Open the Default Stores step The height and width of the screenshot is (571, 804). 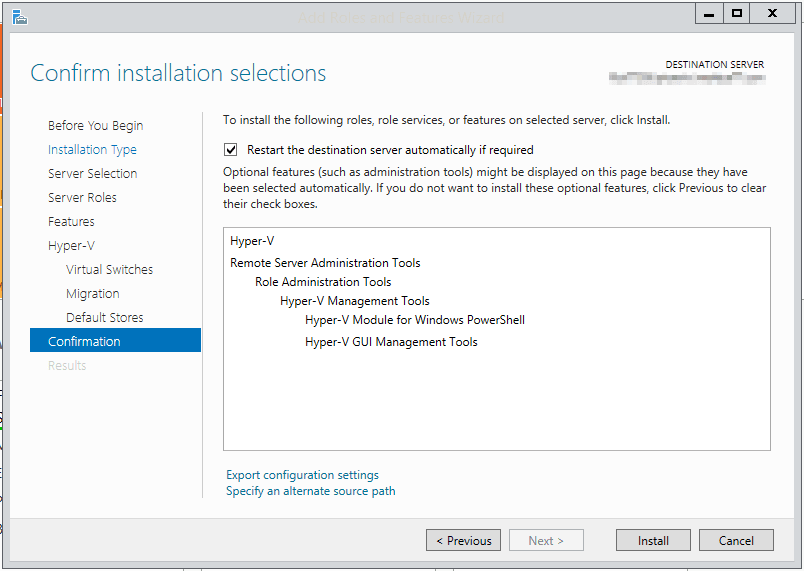105,318
